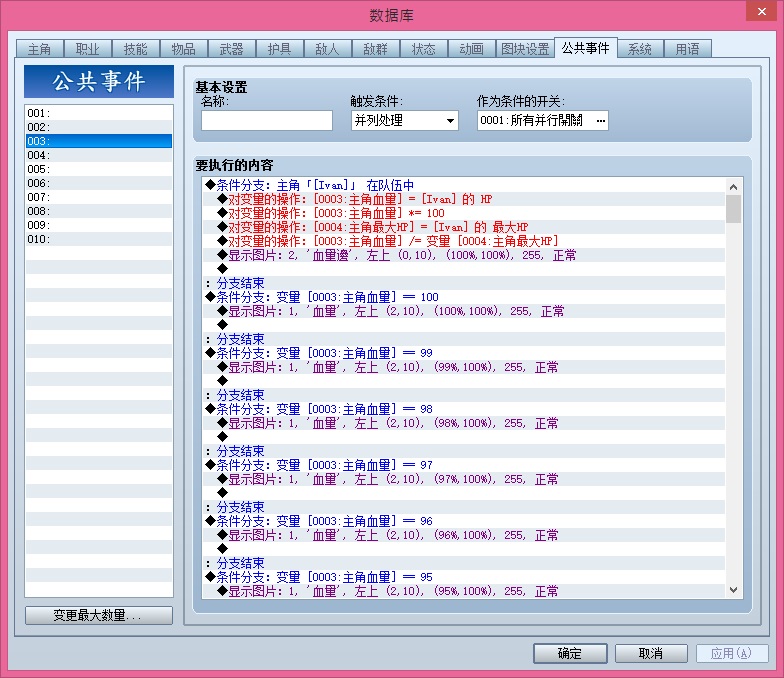Select the 显示图片 2 血量槽 line

pyautogui.click(x=464, y=255)
